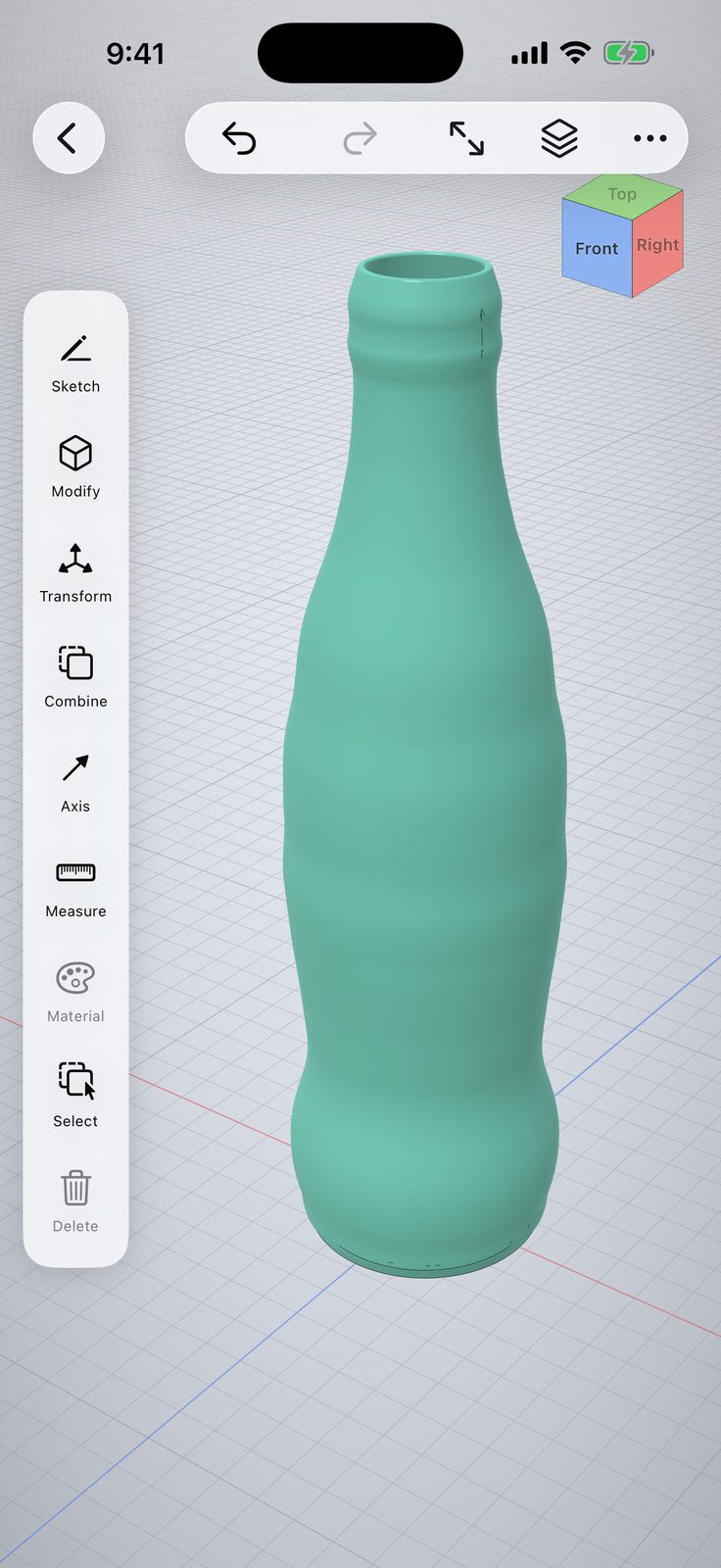Screen dimensions: 721x1568
Task: Choose the Transform tool
Action: point(75,573)
